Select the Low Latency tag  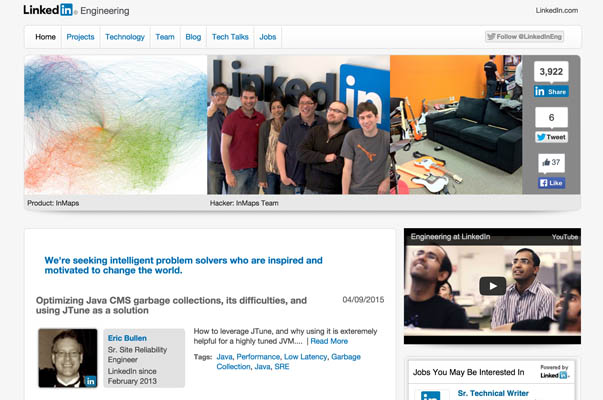click(x=304, y=356)
